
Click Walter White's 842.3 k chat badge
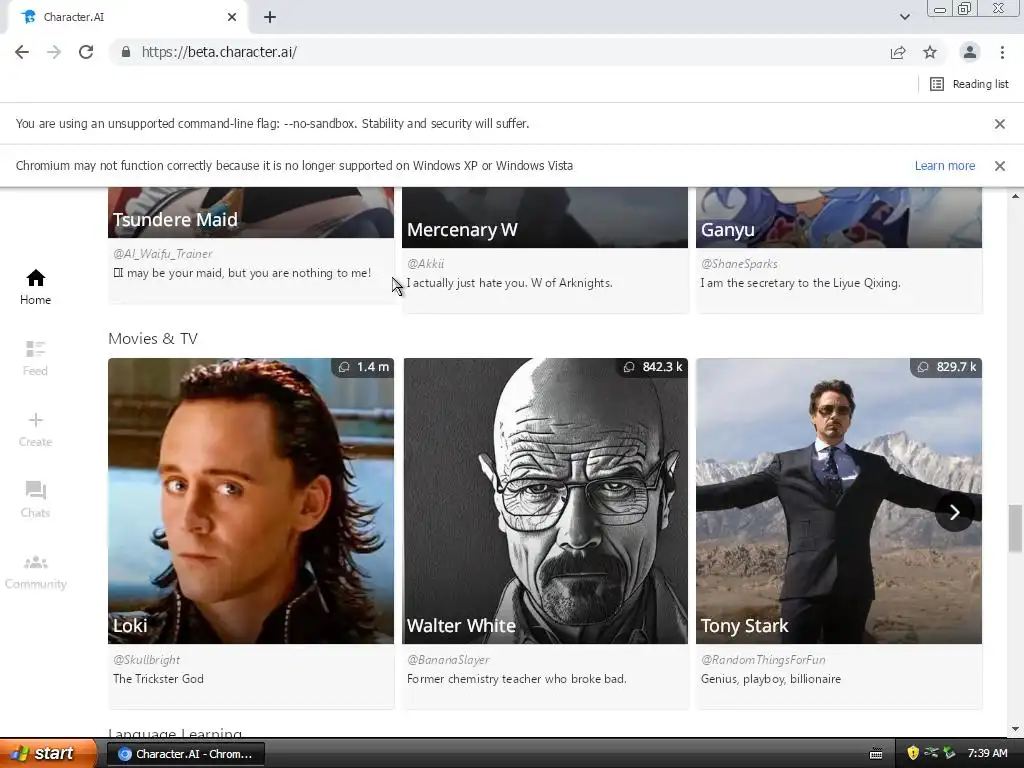pos(652,367)
